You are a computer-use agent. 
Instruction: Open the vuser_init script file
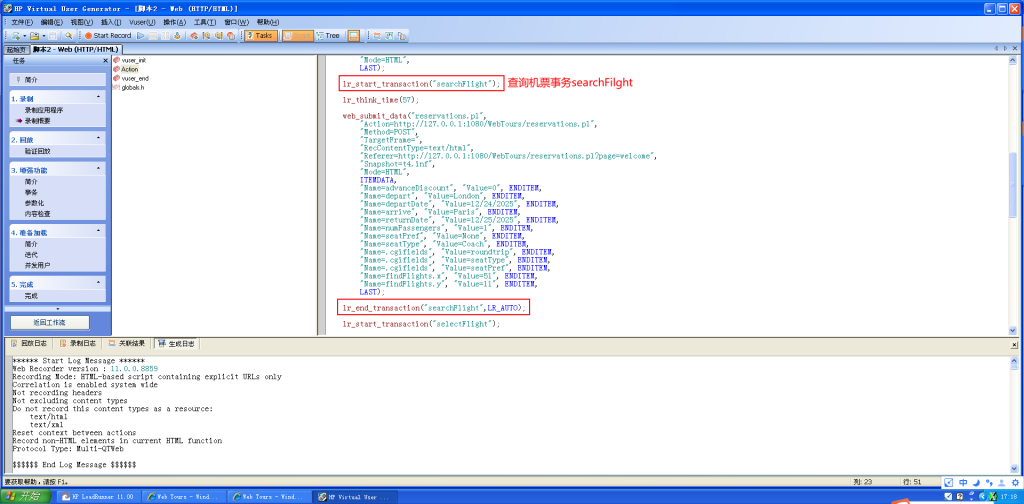tap(133, 60)
